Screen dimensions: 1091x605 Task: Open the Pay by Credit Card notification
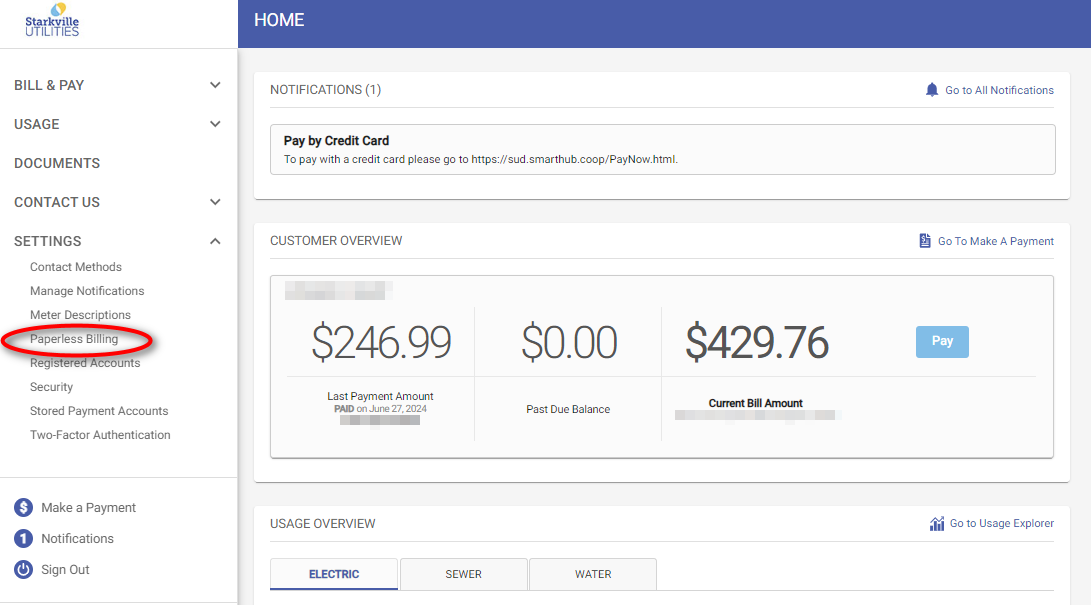pyautogui.click(x=662, y=150)
